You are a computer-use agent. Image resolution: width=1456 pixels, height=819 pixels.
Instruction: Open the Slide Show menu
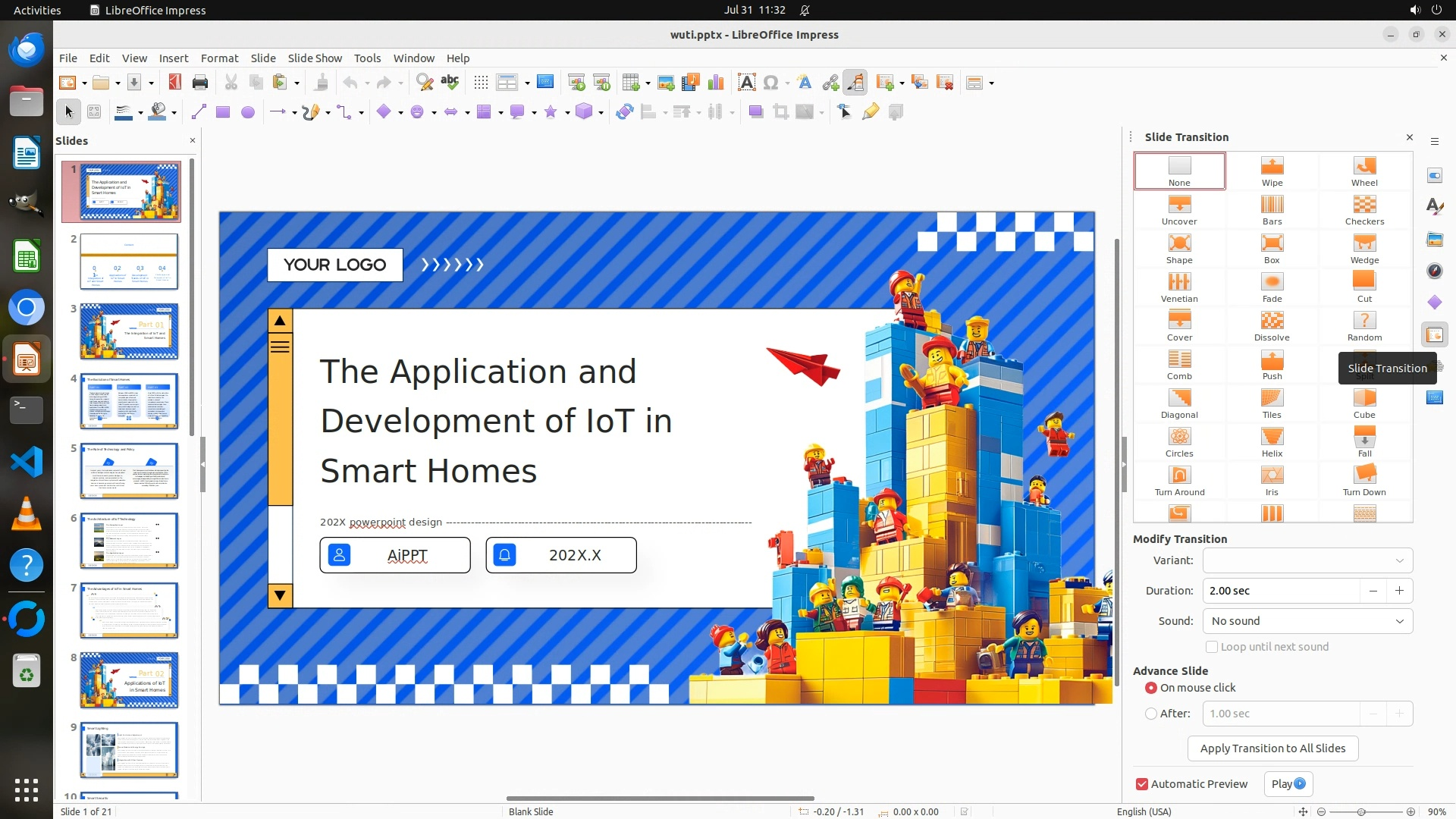314,58
